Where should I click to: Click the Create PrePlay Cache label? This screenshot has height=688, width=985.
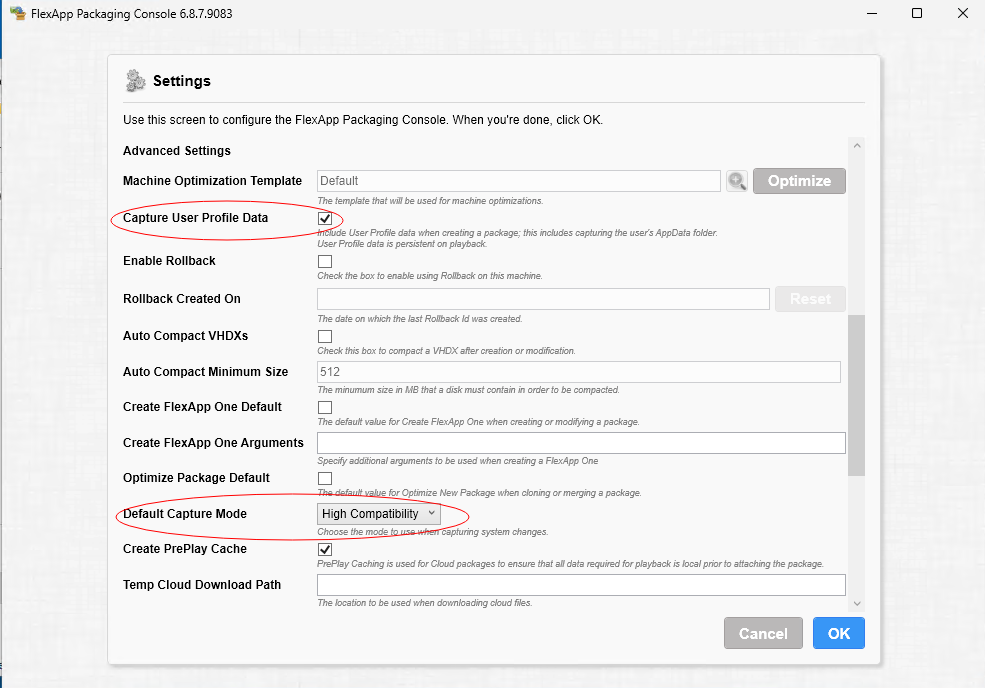point(185,549)
